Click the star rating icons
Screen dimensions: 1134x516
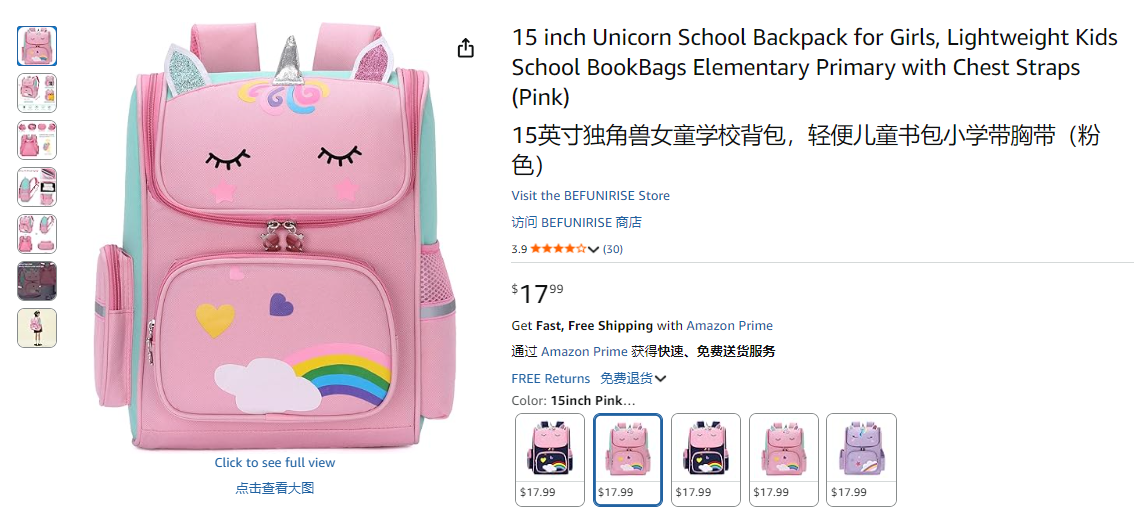(x=558, y=249)
